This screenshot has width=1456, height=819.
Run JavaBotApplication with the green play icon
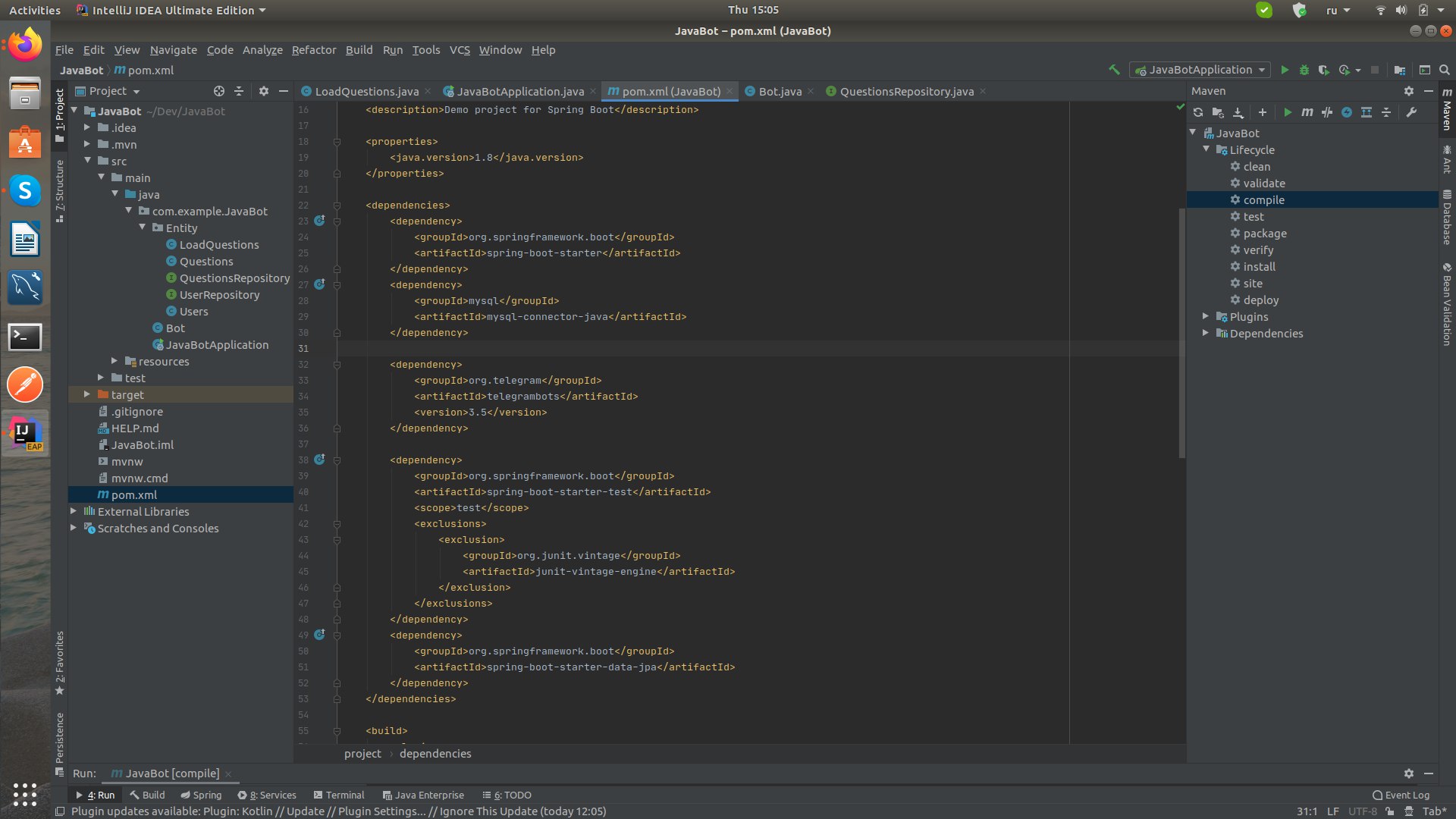tap(1285, 70)
